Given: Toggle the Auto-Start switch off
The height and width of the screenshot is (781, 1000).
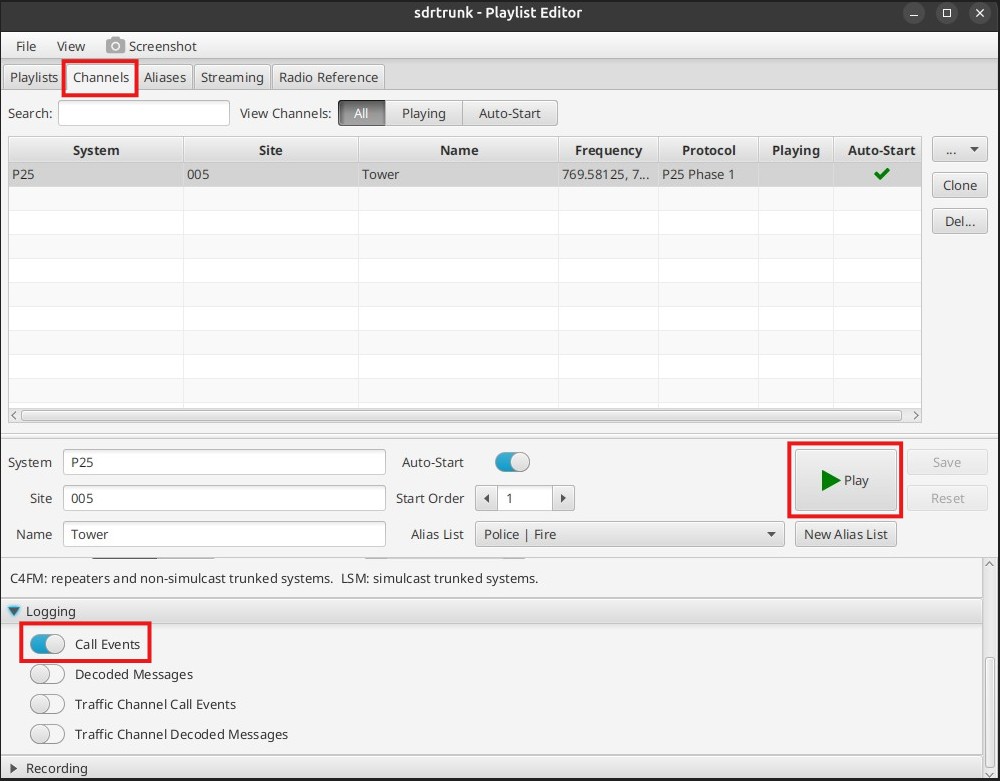Looking at the screenshot, I should point(512,462).
